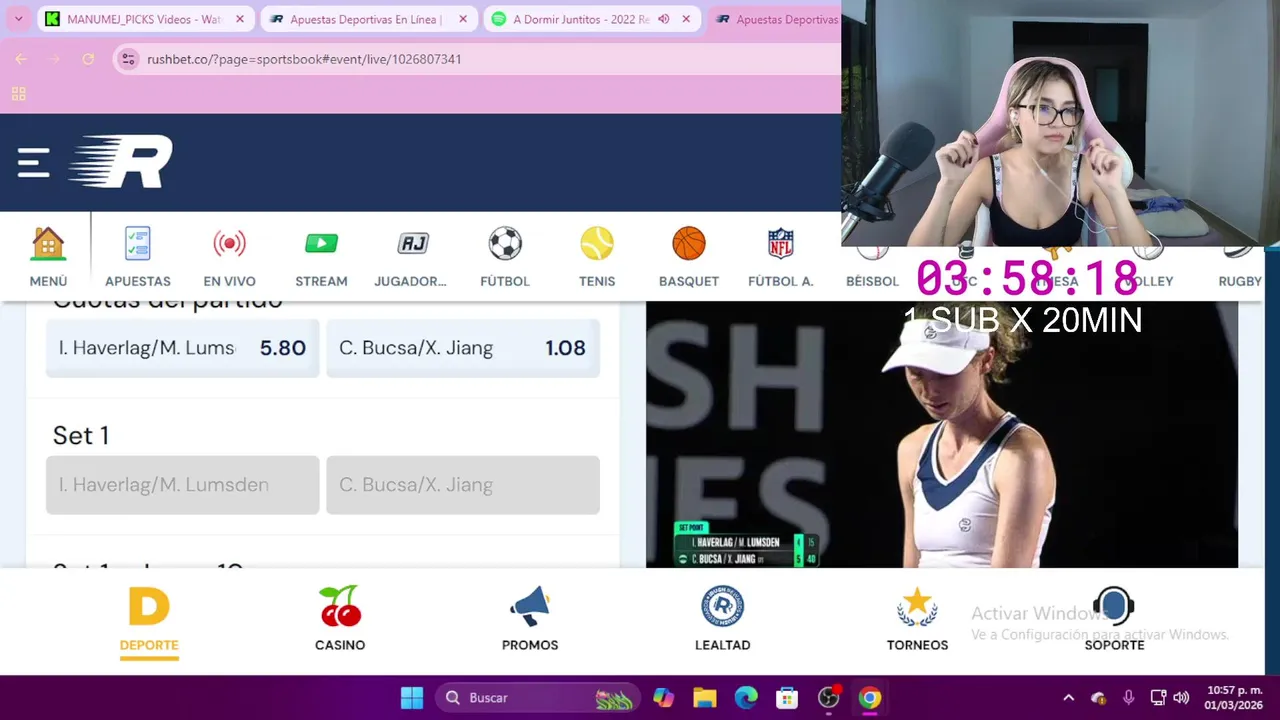Click the microphone tray icon
This screenshot has height=720, width=1280.
(1128, 698)
